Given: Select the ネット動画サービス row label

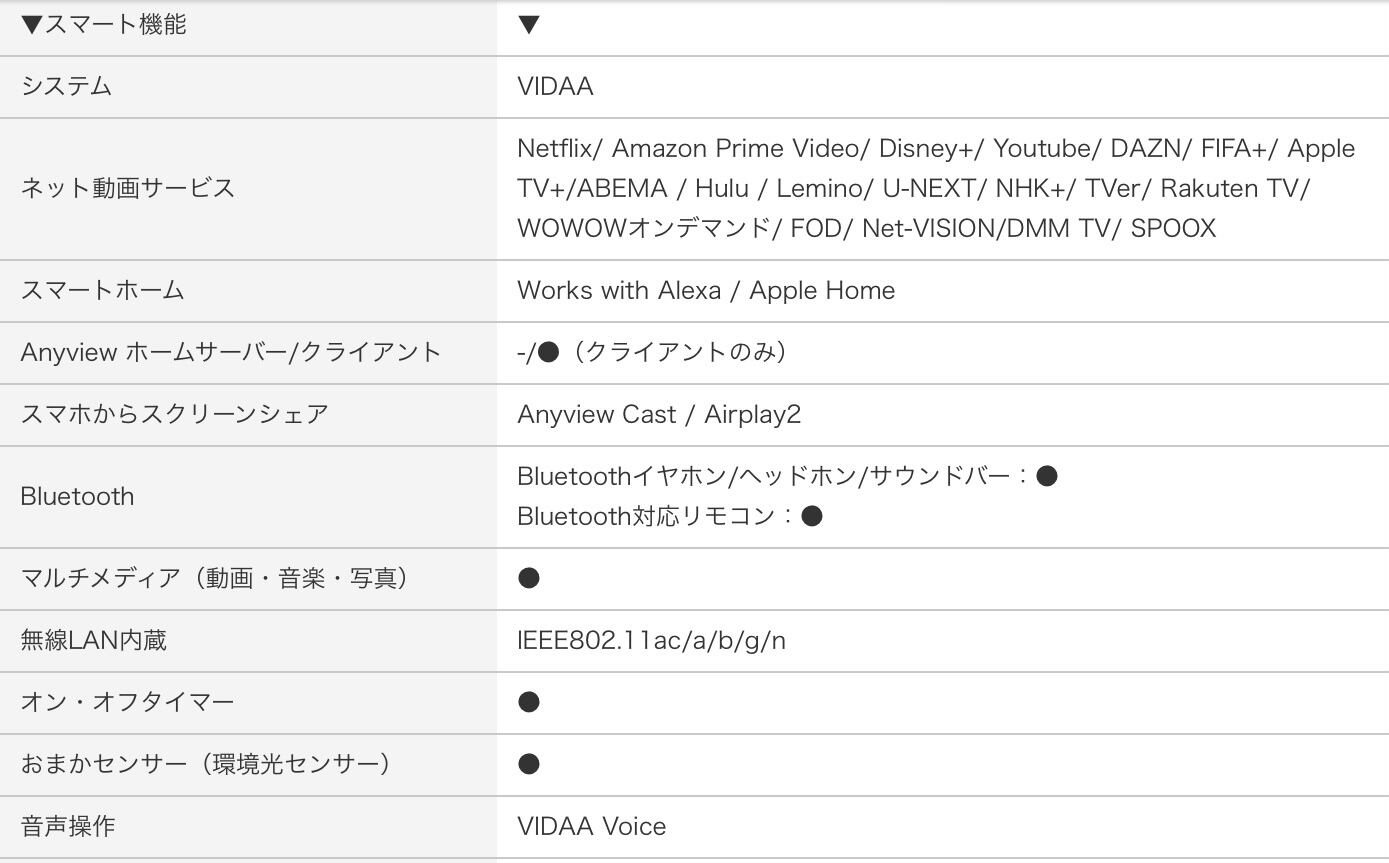Looking at the screenshot, I should coord(127,188).
